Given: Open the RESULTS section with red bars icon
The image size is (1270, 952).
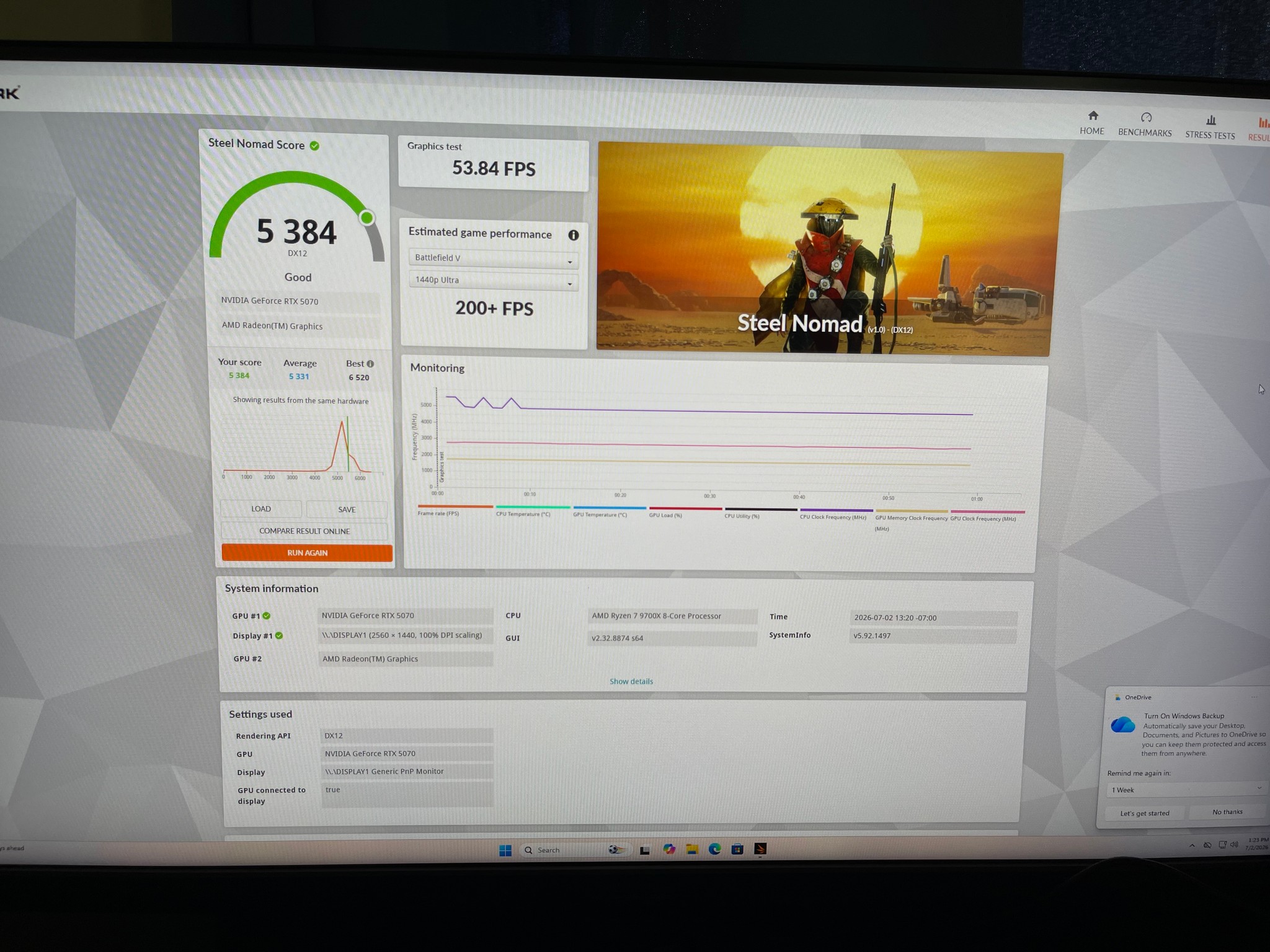Looking at the screenshot, I should coord(1259,130).
